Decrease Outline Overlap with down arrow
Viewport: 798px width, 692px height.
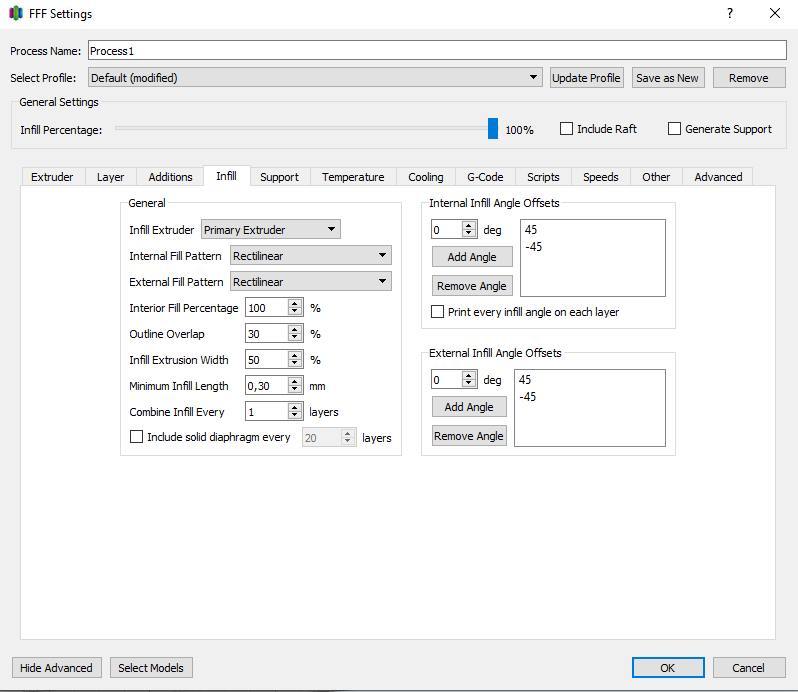[x=295, y=338]
